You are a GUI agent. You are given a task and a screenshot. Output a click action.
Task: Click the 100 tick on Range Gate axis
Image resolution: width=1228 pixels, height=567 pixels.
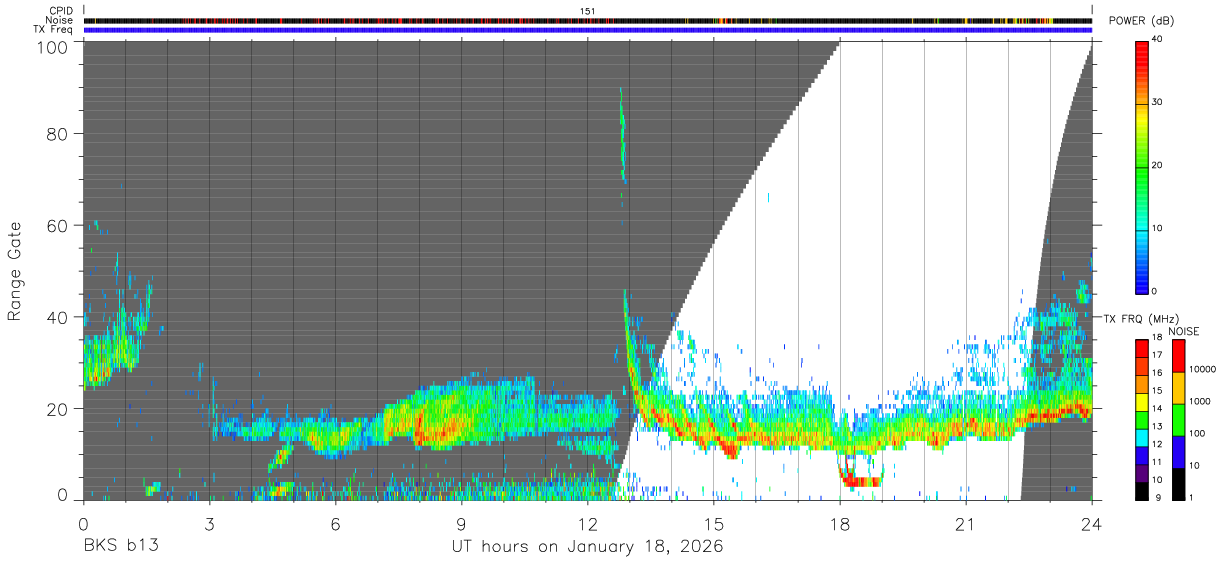pyautogui.click(x=51, y=47)
